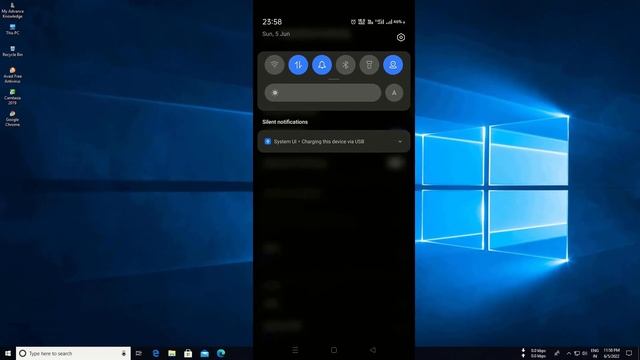Viewport: 640px width, 360px height.
Task: Select the This PC desktop icon
Action: (x=12, y=29)
